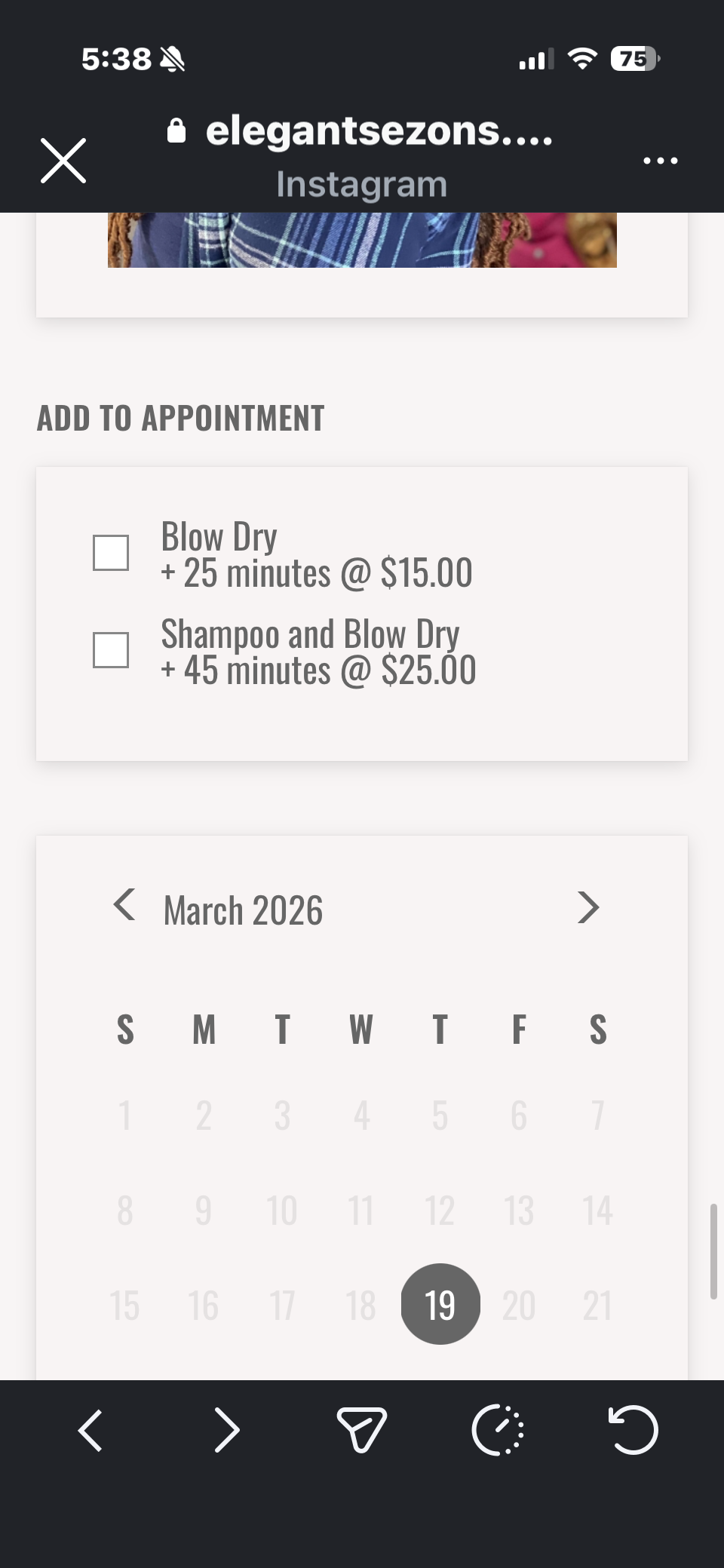724x1568 pixels.
Task: Tap the browser forward arrow icon
Action: [226, 1430]
